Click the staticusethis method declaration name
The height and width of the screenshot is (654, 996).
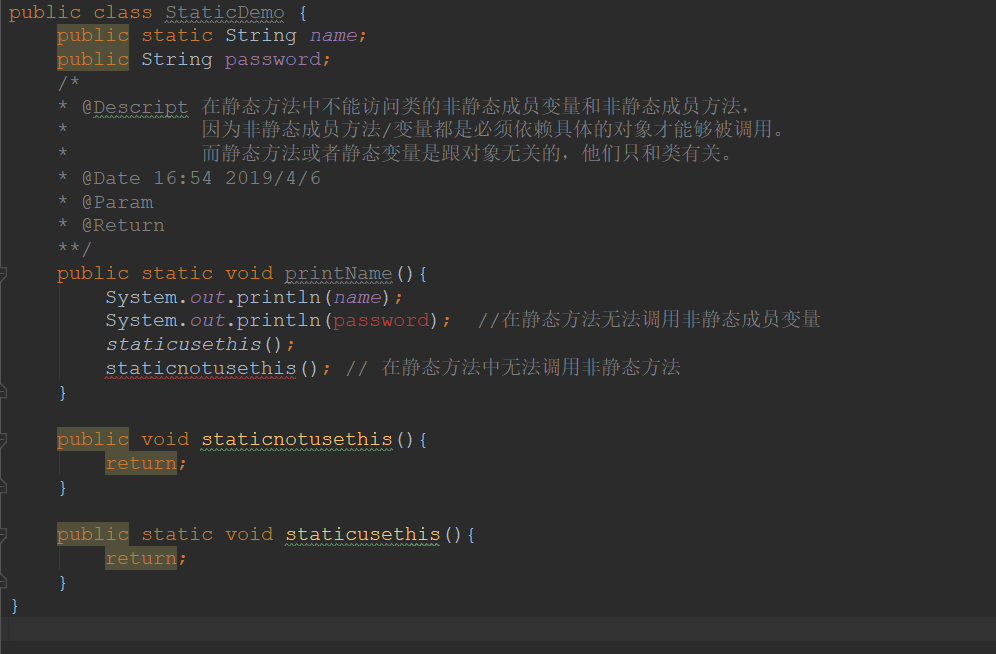363,535
